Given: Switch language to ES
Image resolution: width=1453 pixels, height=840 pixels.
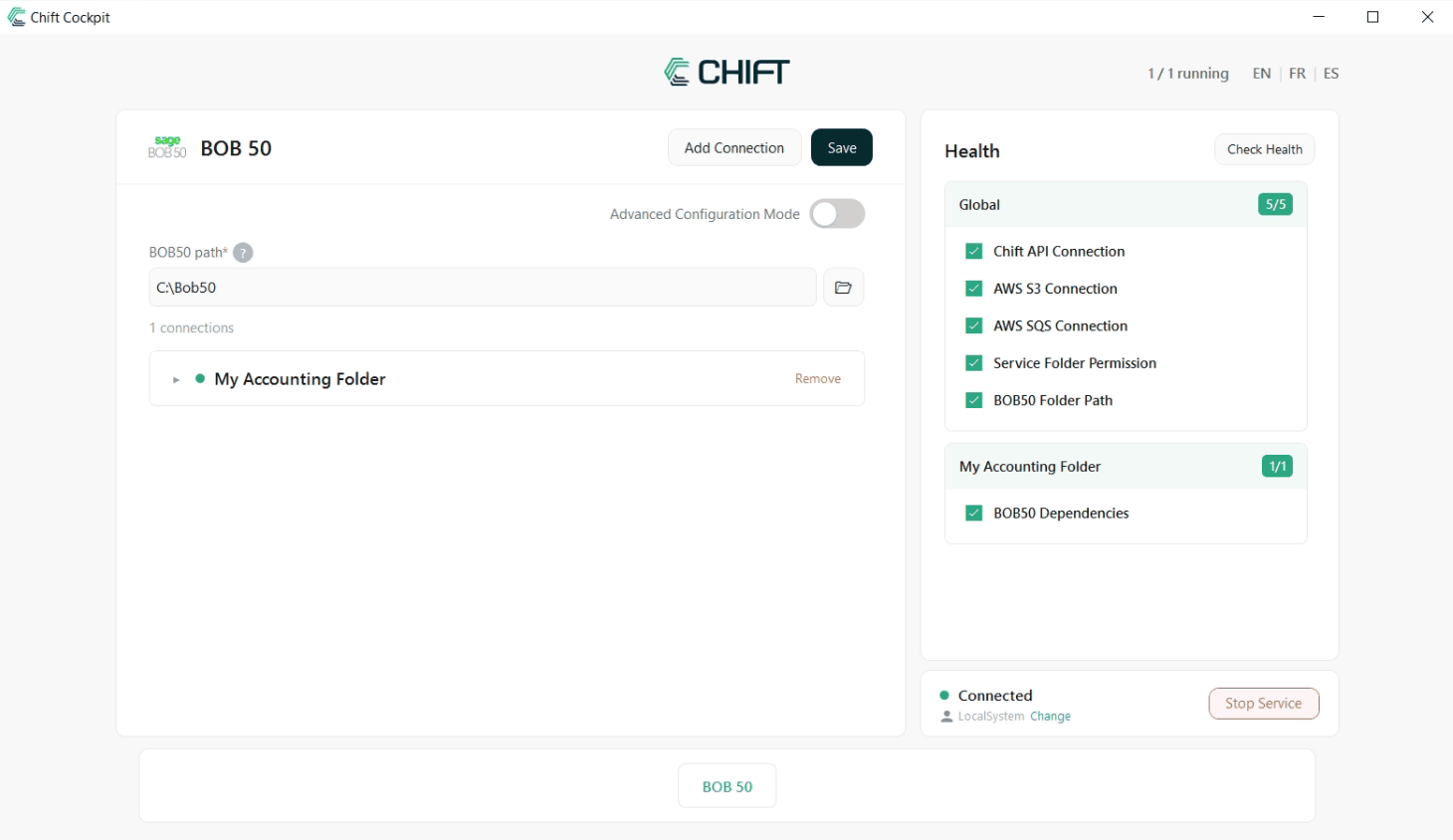Looking at the screenshot, I should click(x=1332, y=74).
